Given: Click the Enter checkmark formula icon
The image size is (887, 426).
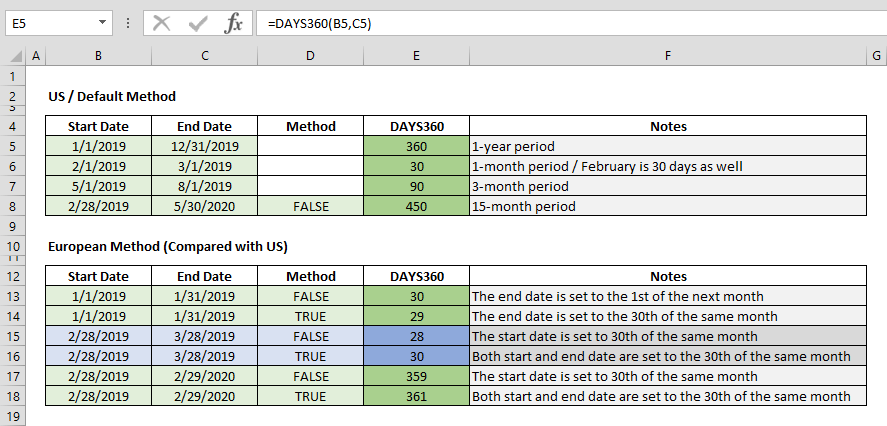Looking at the screenshot, I should (x=198, y=22).
